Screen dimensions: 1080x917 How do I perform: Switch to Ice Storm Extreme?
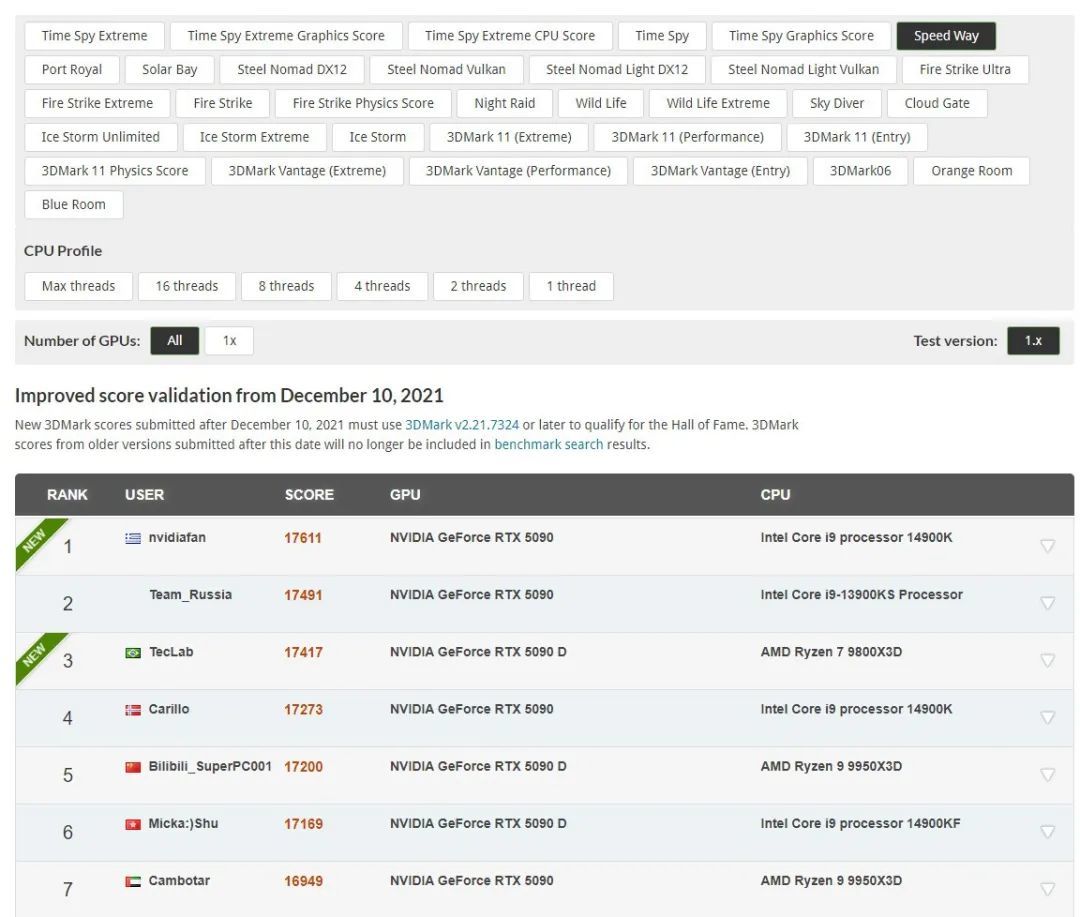coord(254,137)
